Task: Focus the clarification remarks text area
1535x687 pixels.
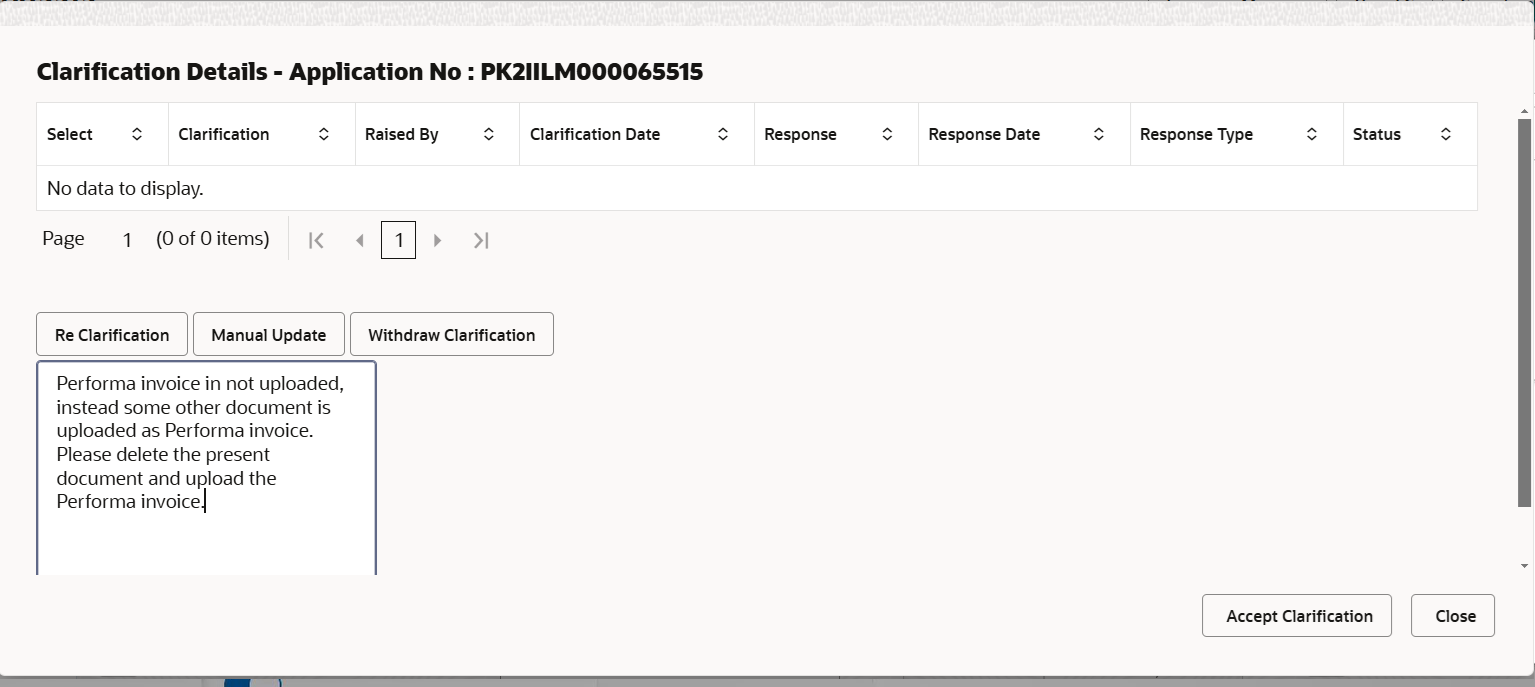Action: coord(207,468)
